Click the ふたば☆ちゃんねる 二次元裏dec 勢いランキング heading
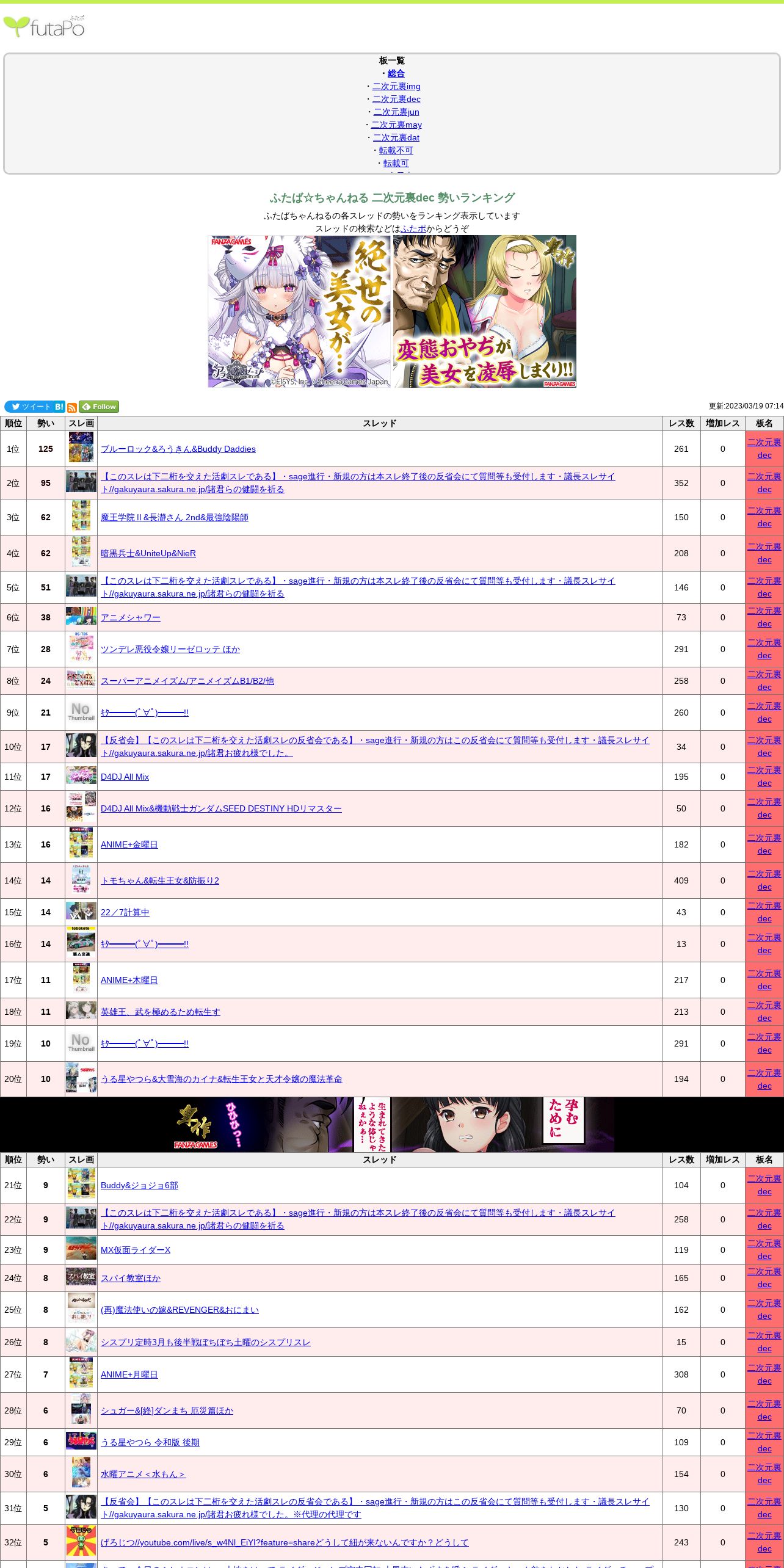This screenshot has height=1568, width=784. pos(392,198)
